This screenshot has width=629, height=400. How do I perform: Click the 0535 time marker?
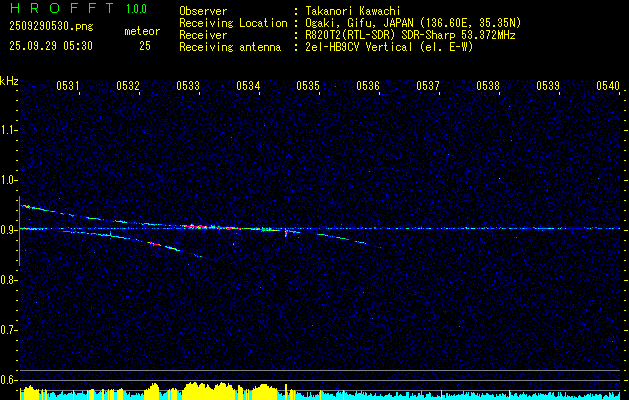308,87
